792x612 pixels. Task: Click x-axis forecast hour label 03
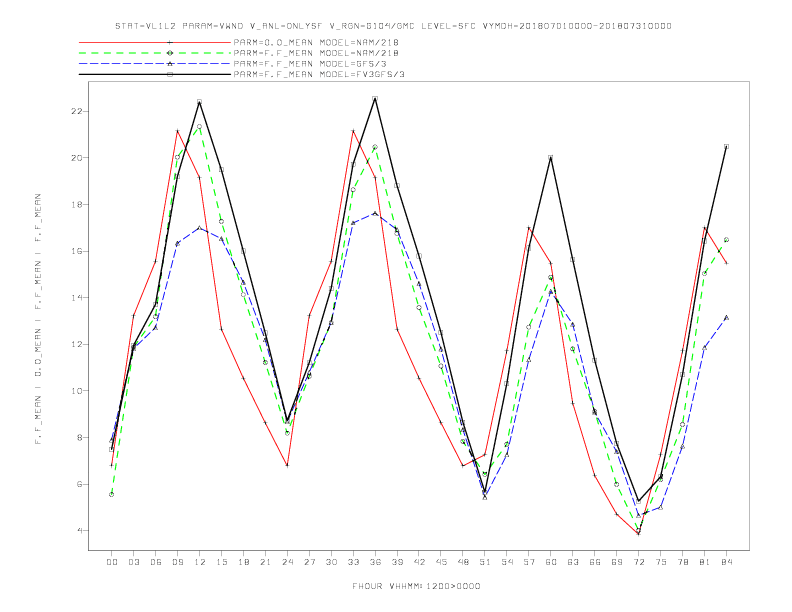(x=133, y=562)
